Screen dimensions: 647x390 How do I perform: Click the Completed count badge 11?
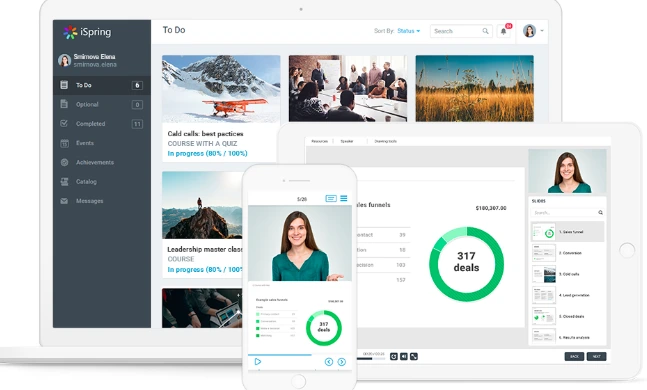(137, 124)
